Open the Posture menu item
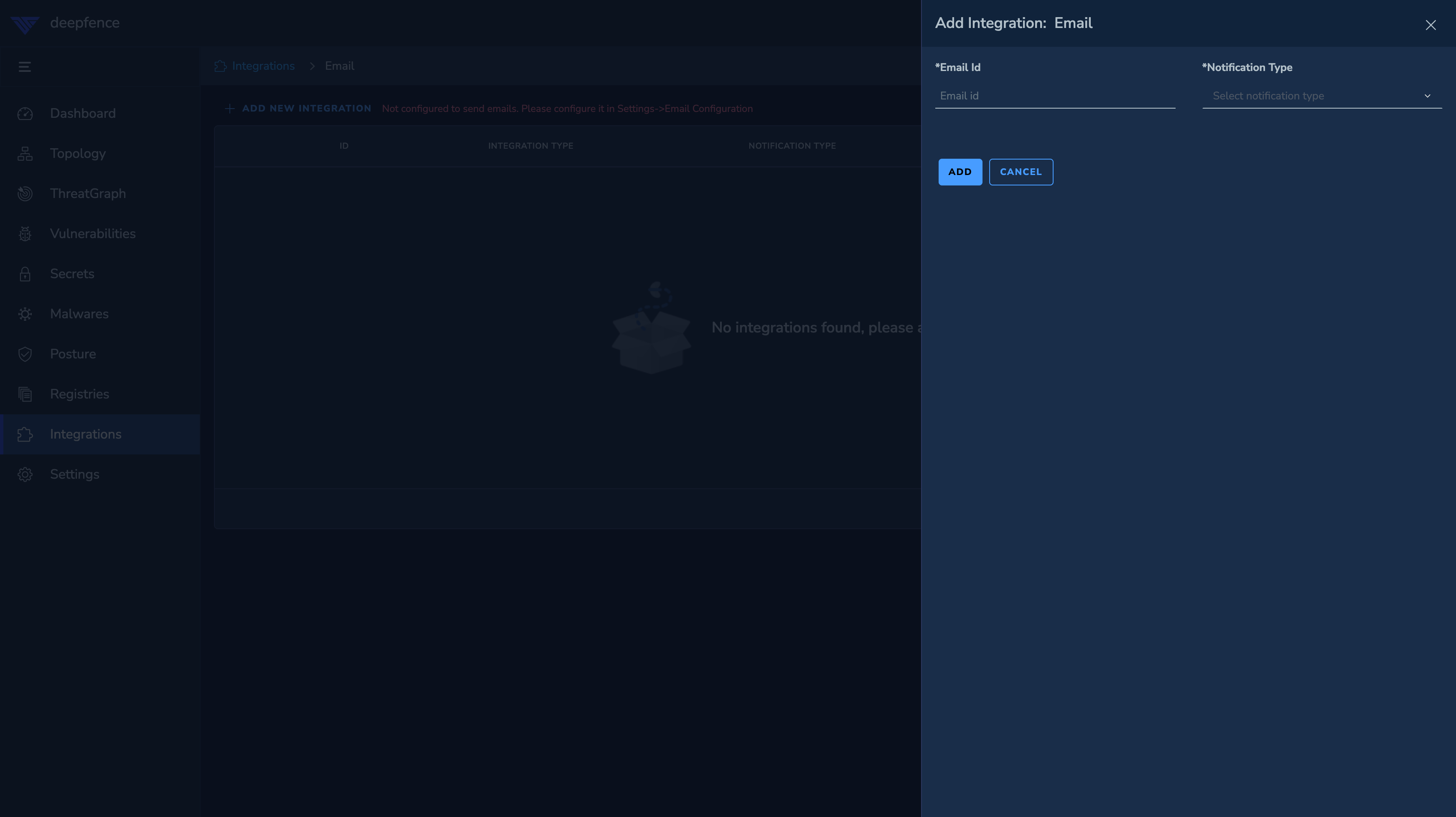The height and width of the screenshot is (817, 1456). (100, 354)
